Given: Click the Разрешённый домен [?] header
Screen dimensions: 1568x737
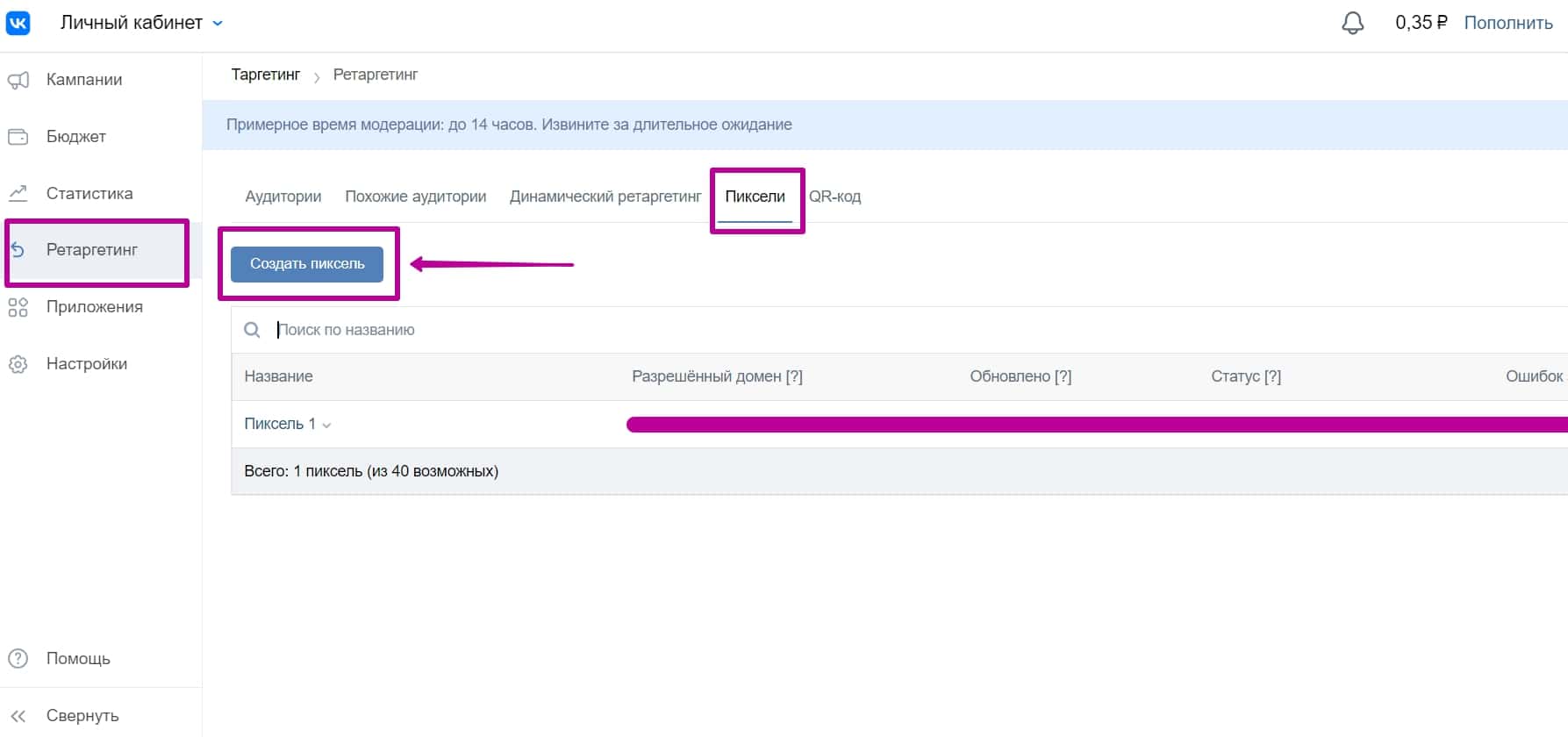Looking at the screenshot, I should pyautogui.click(x=717, y=376).
